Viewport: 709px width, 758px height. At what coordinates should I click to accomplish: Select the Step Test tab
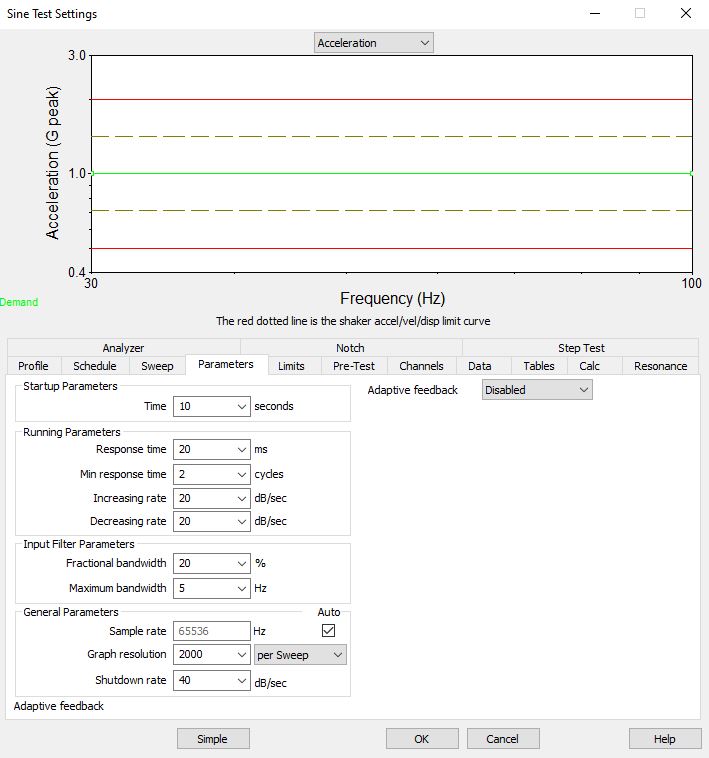click(581, 348)
